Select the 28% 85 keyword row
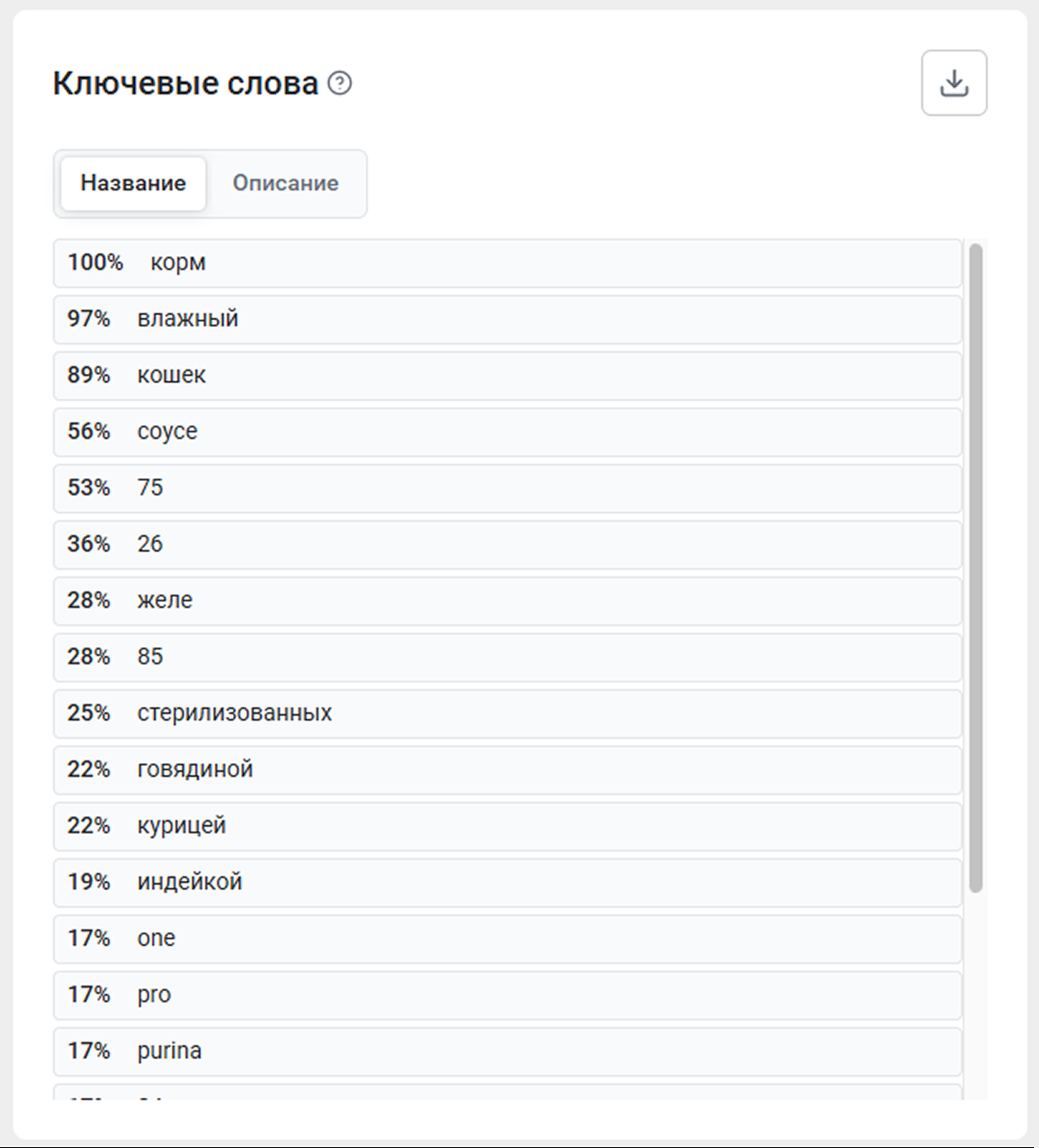This screenshot has height=1148, width=1039. click(507, 658)
